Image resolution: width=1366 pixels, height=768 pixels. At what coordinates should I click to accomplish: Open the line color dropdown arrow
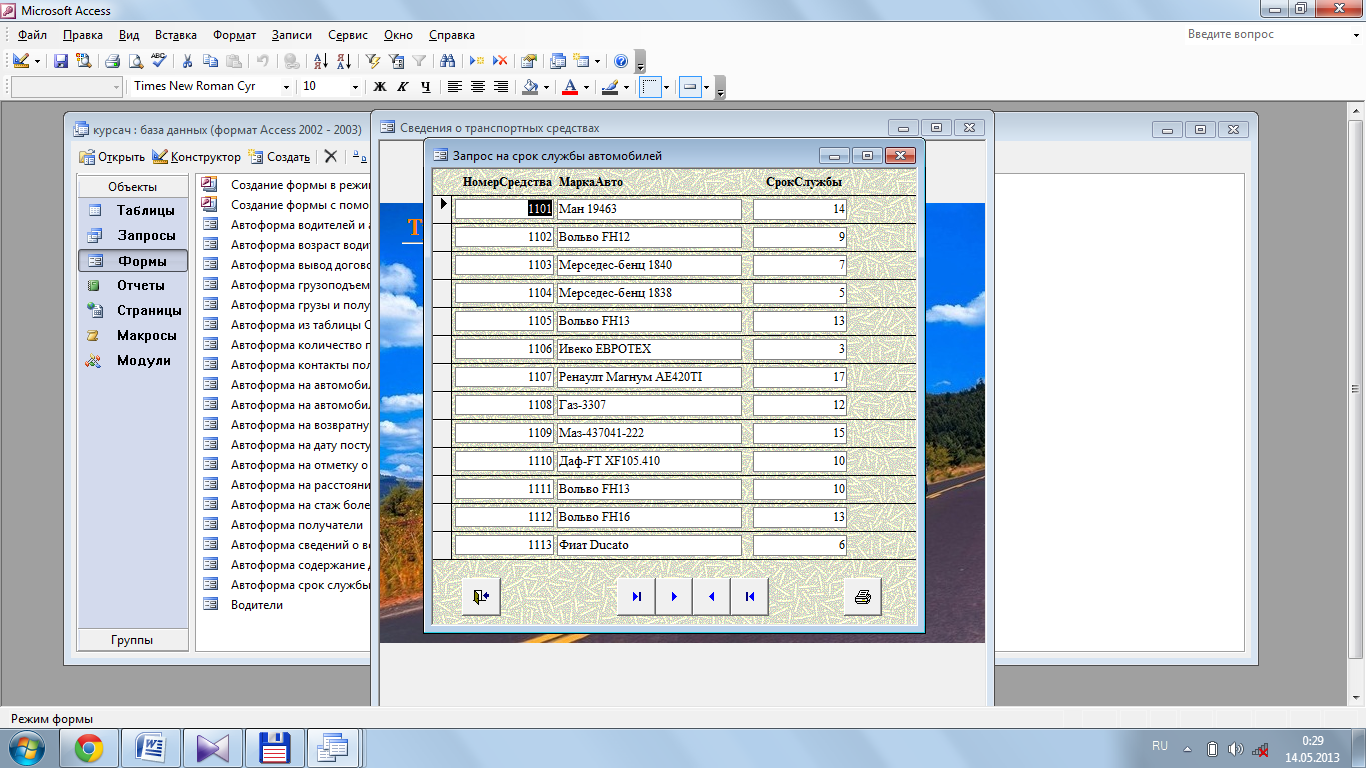click(x=627, y=87)
